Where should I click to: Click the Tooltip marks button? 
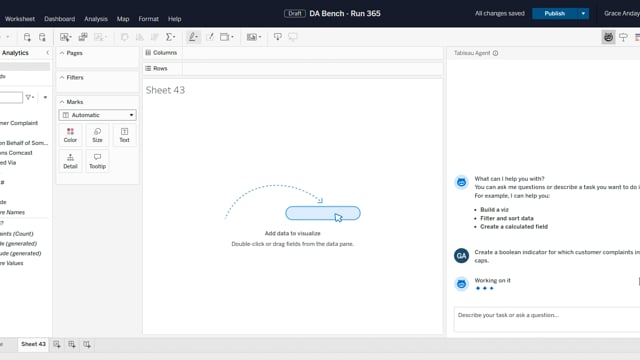point(97,161)
